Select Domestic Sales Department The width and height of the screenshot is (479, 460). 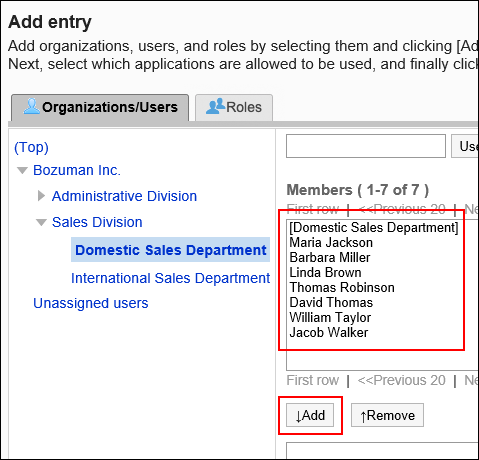point(171,250)
